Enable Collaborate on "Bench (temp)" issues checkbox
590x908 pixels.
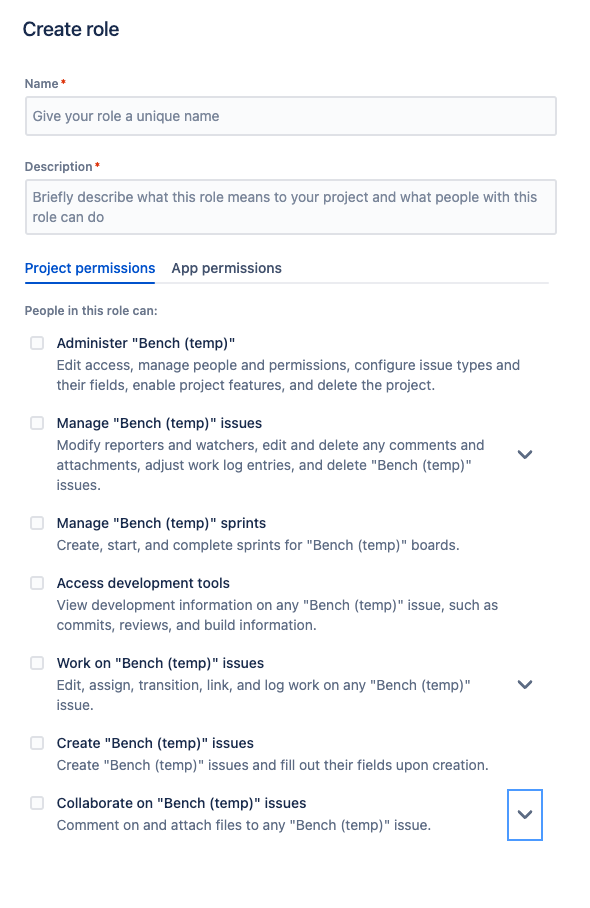(x=37, y=803)
